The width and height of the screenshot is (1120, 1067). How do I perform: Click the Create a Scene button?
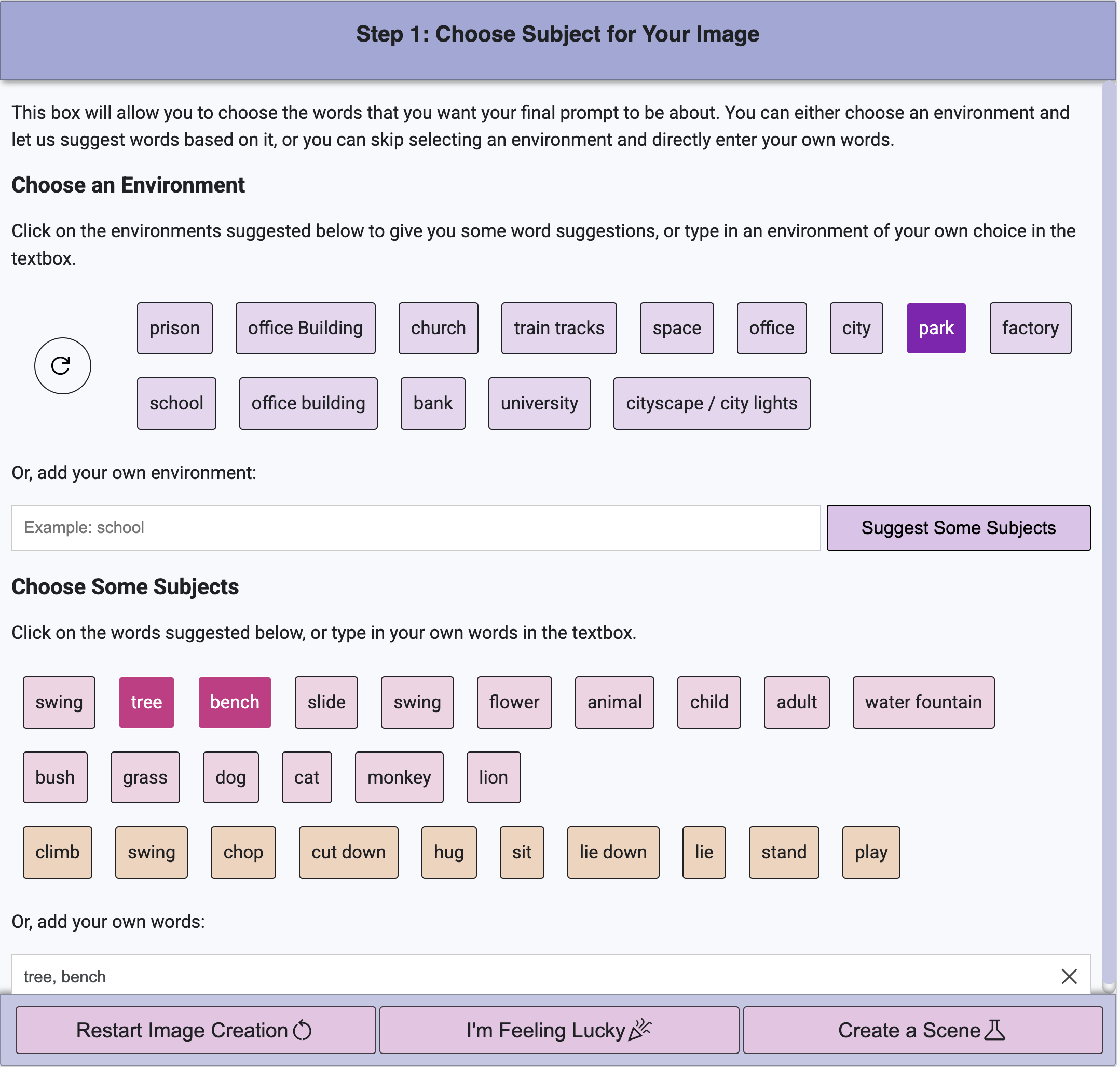[923, 1030]
